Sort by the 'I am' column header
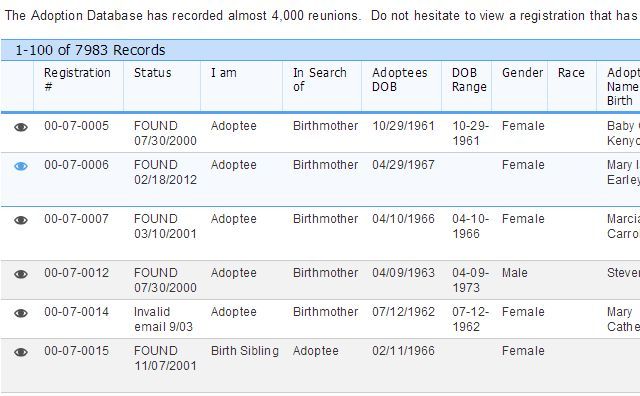Viewport: 640px width, 396px height. tap(224, 73)
